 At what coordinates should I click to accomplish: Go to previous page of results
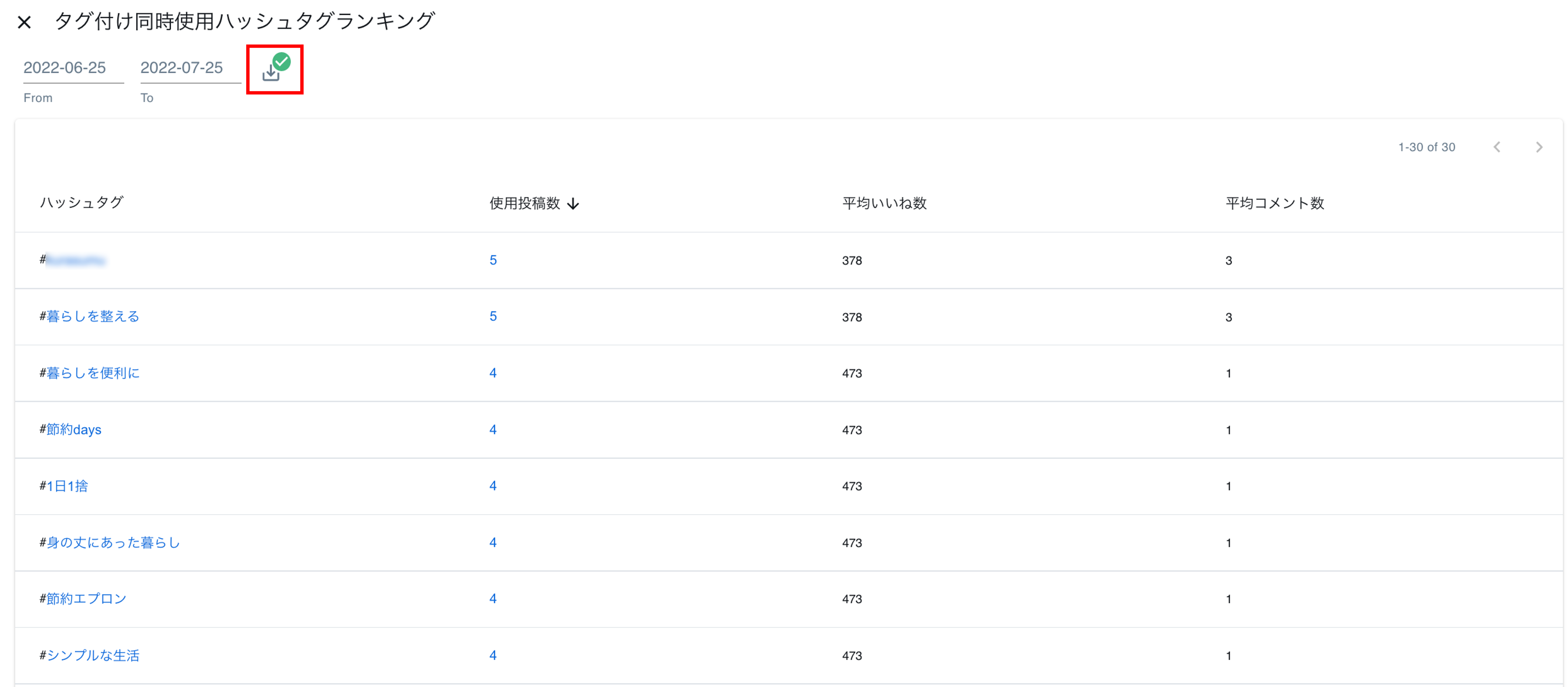click(1497, 147)
